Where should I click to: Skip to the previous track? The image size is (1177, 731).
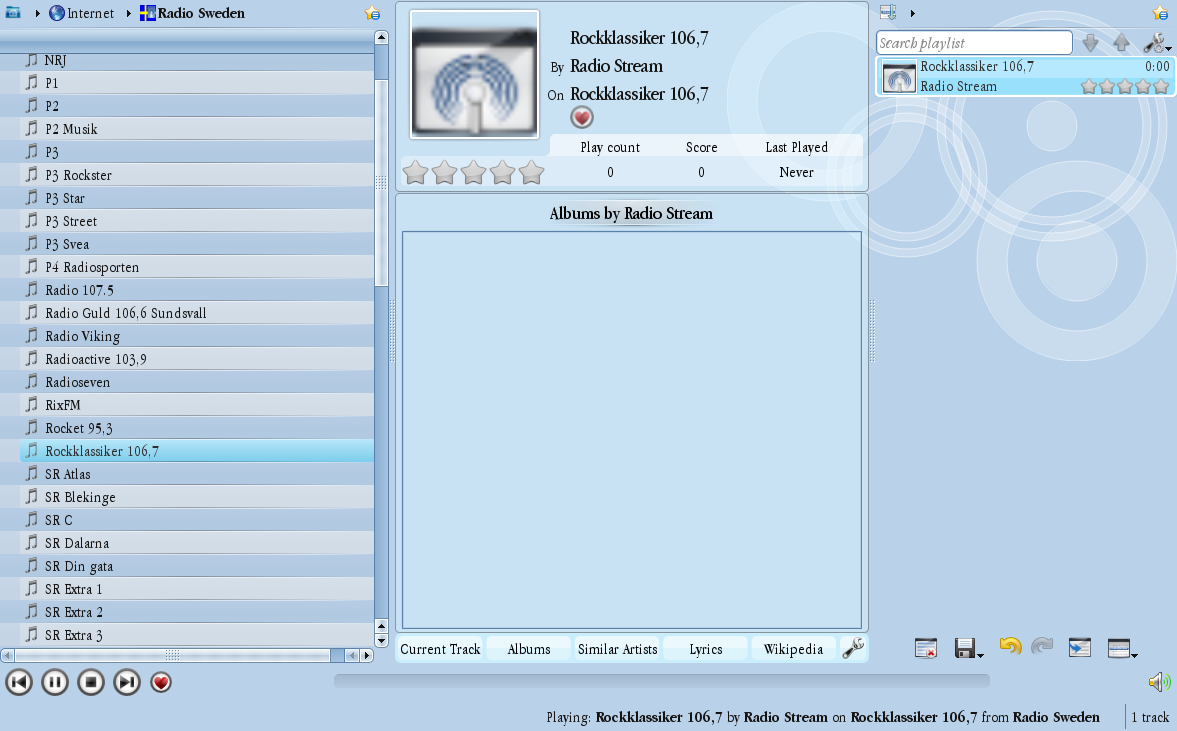pyautogui.click(x=19, y=682)
